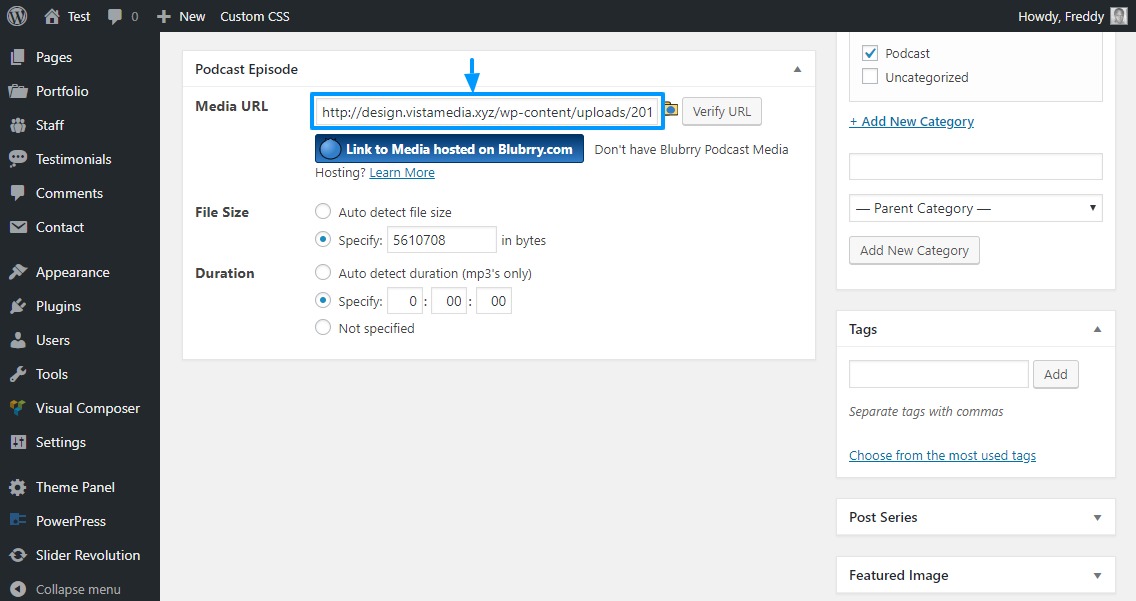Open PowerPress sidebar icon
Image resolution: width=1136 pixels, height=601 pixels.
coord(18,521)
